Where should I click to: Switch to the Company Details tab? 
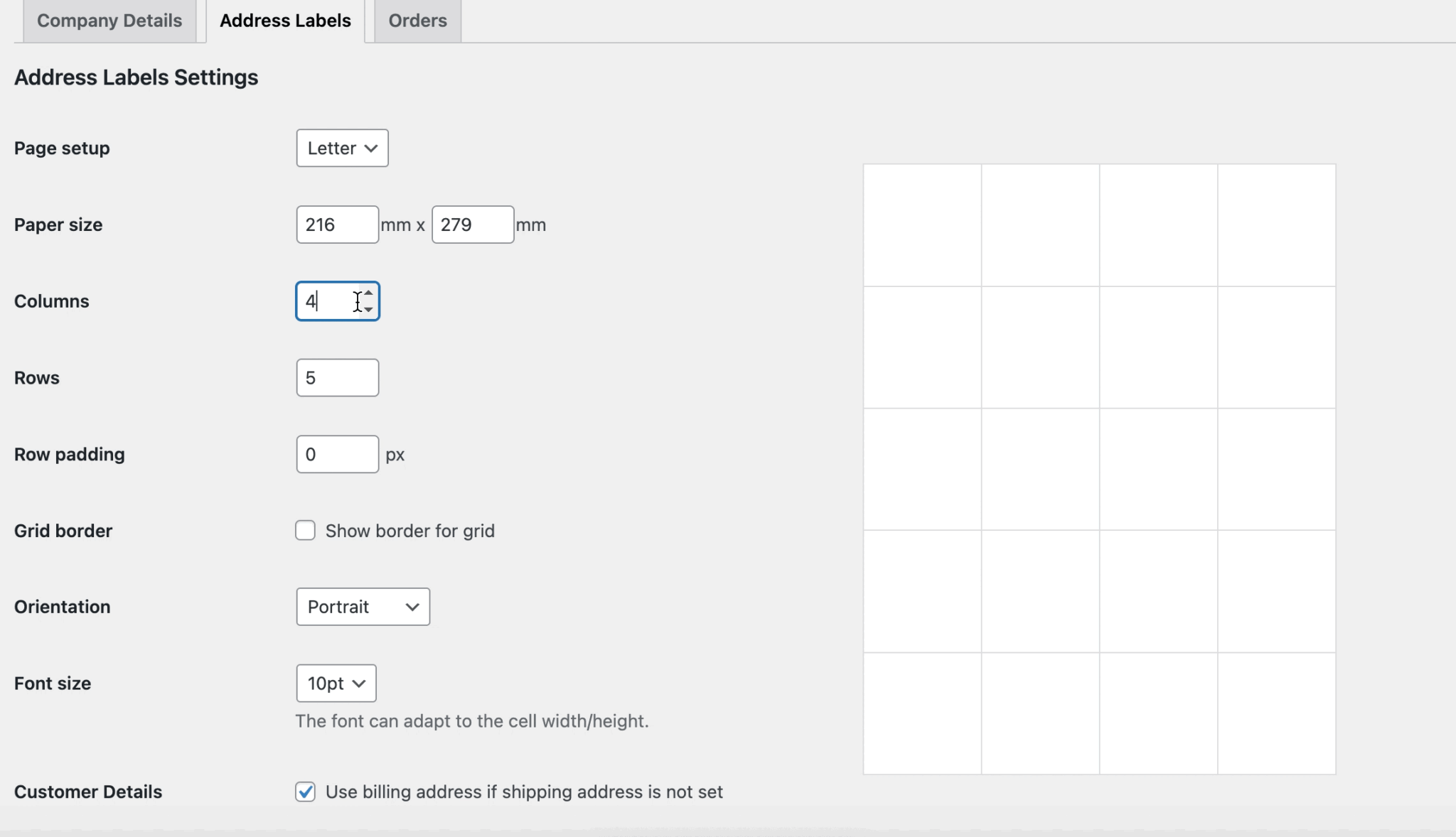click(x=109, y=21)
